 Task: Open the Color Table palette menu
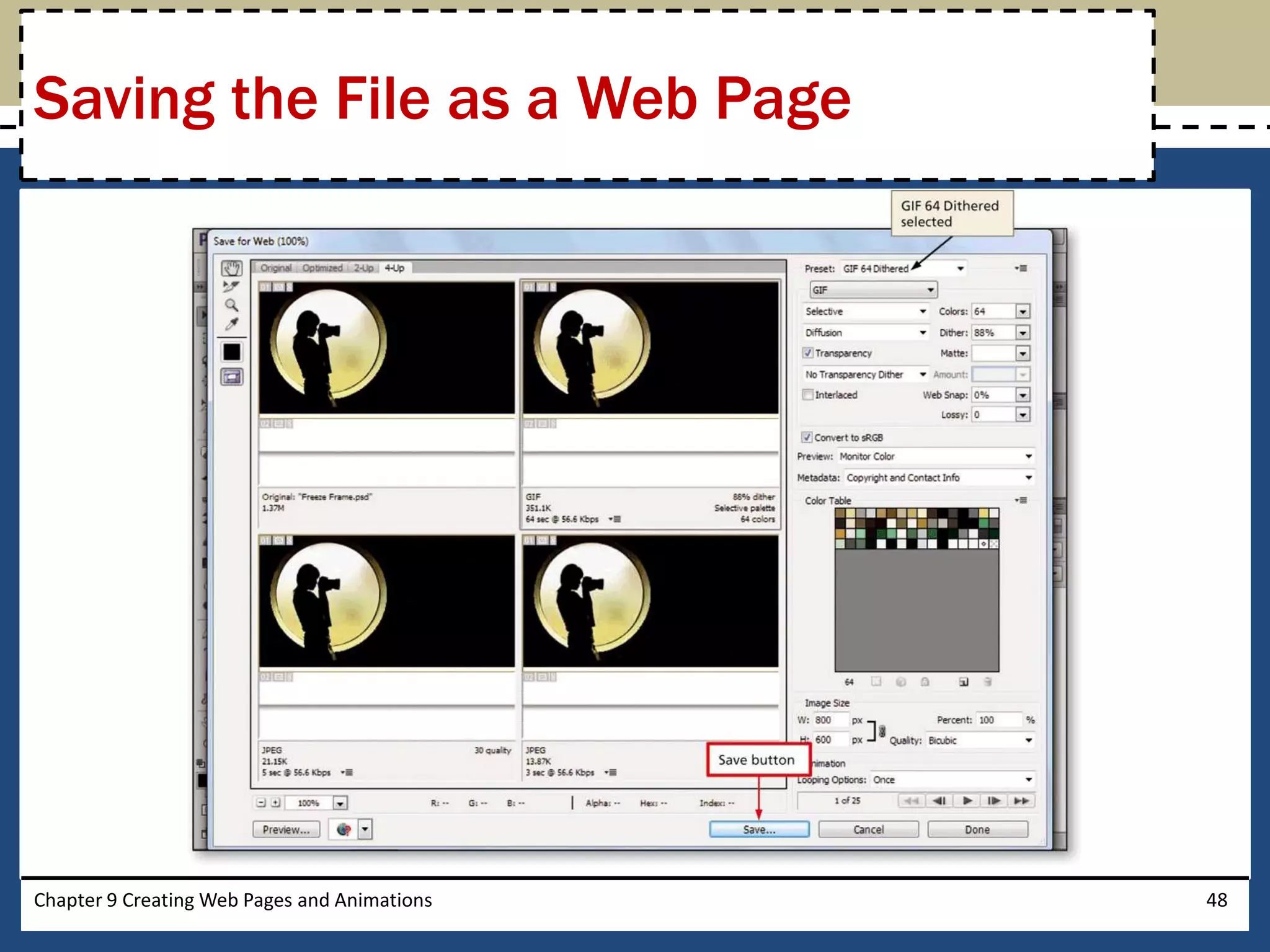tap(1021, 500)
